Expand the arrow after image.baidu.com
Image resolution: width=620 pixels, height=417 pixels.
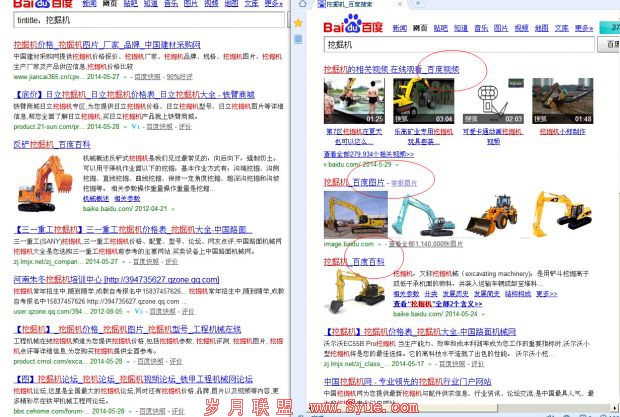point(380,244)
